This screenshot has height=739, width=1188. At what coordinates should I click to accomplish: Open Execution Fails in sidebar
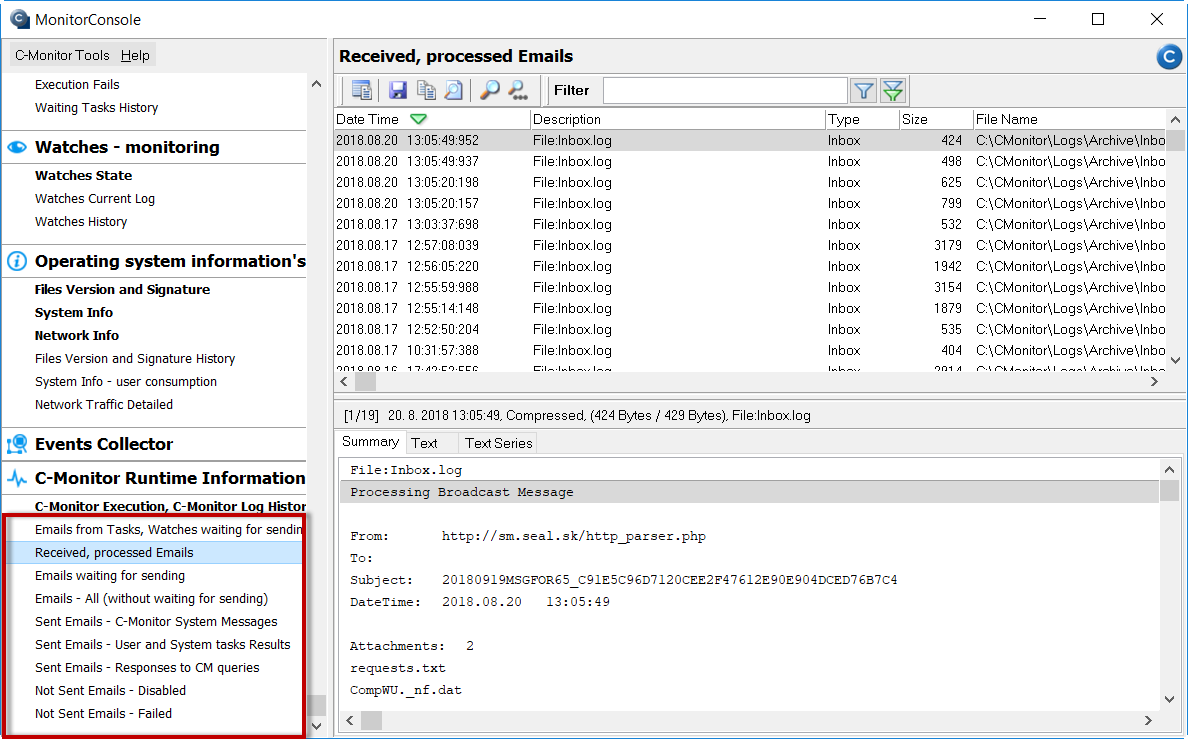click(77, 85)
